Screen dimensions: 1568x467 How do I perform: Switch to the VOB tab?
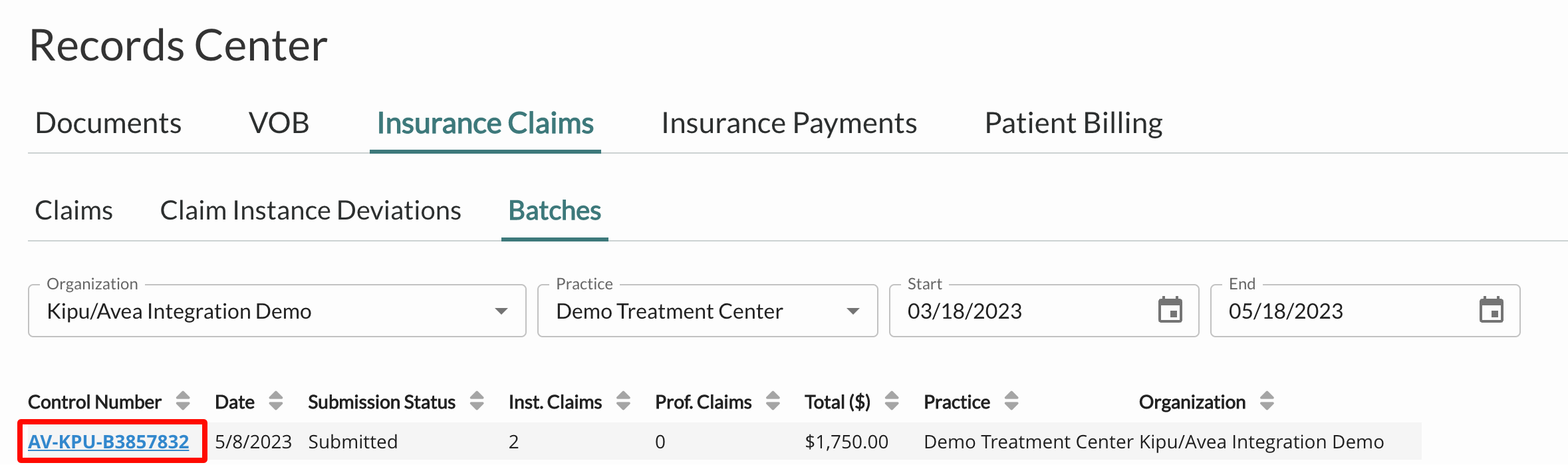coord(279,124)
